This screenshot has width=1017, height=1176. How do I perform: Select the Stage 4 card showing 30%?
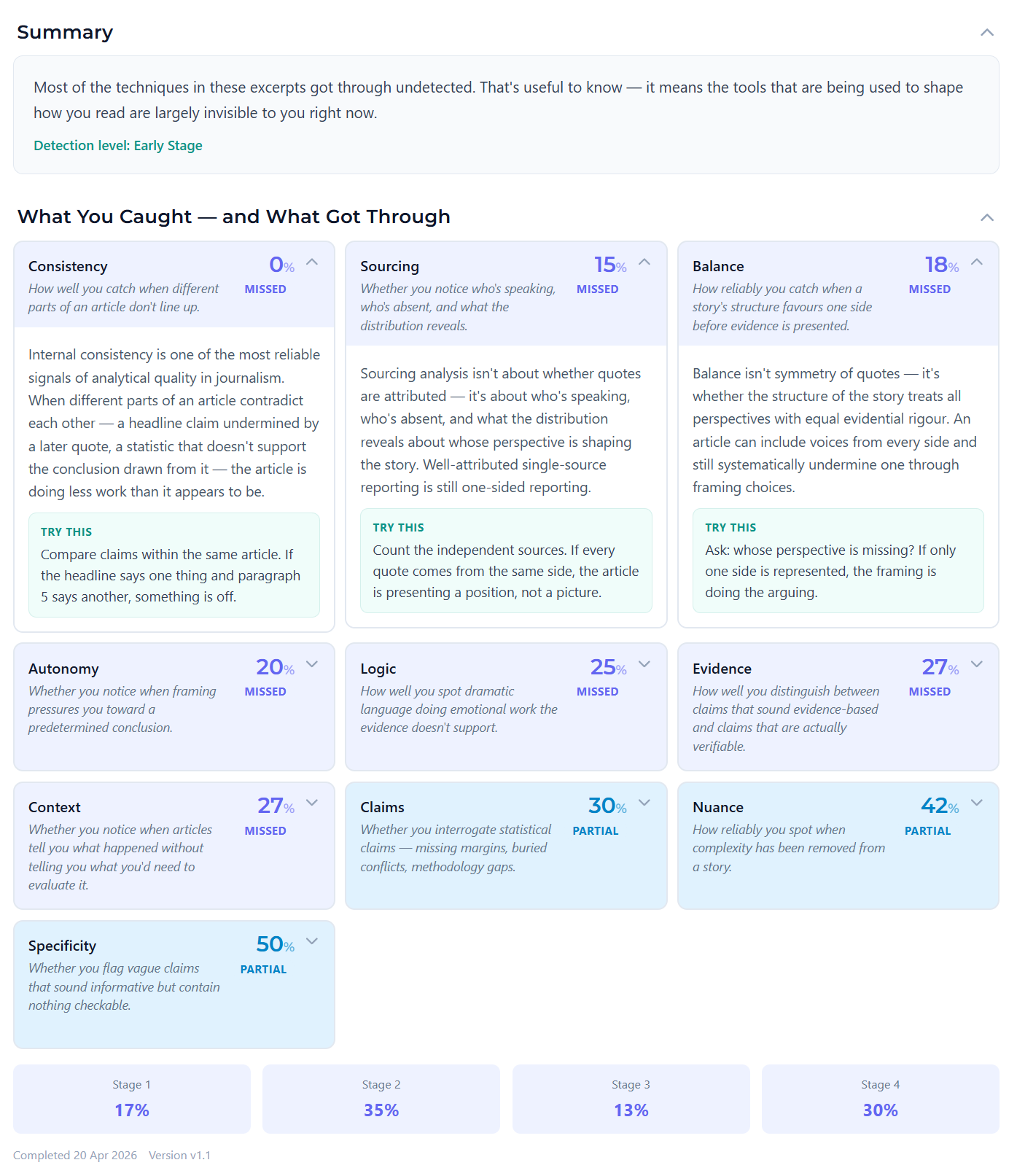(x=880, y=1099)
